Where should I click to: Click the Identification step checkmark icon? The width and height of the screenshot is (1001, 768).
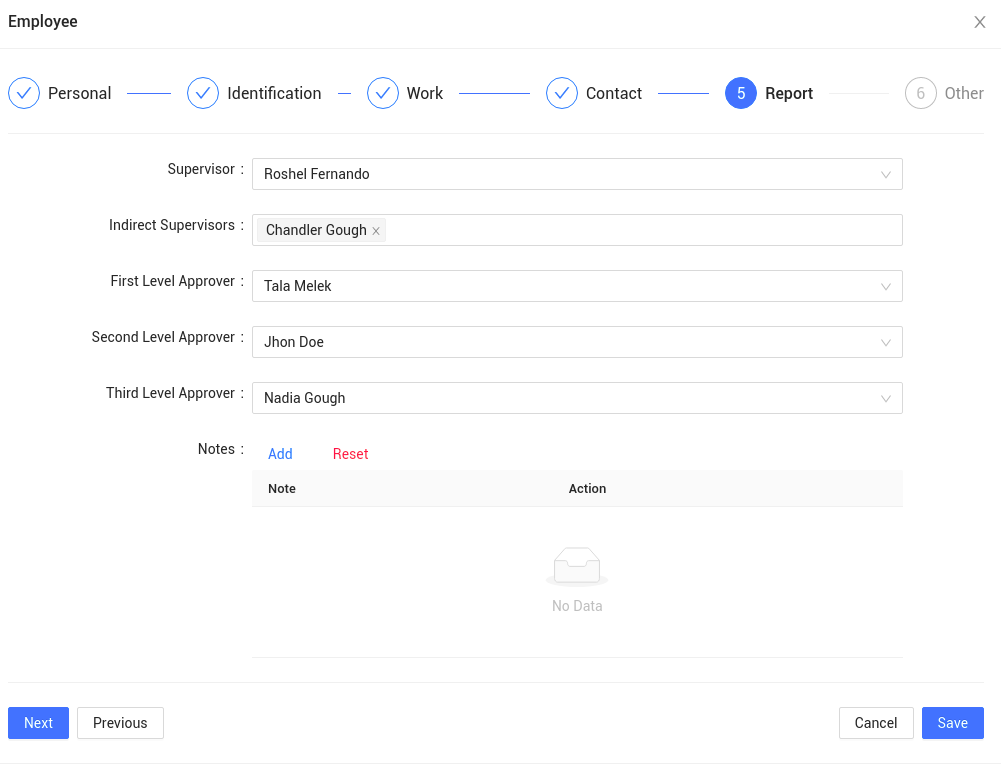[203, 93]
